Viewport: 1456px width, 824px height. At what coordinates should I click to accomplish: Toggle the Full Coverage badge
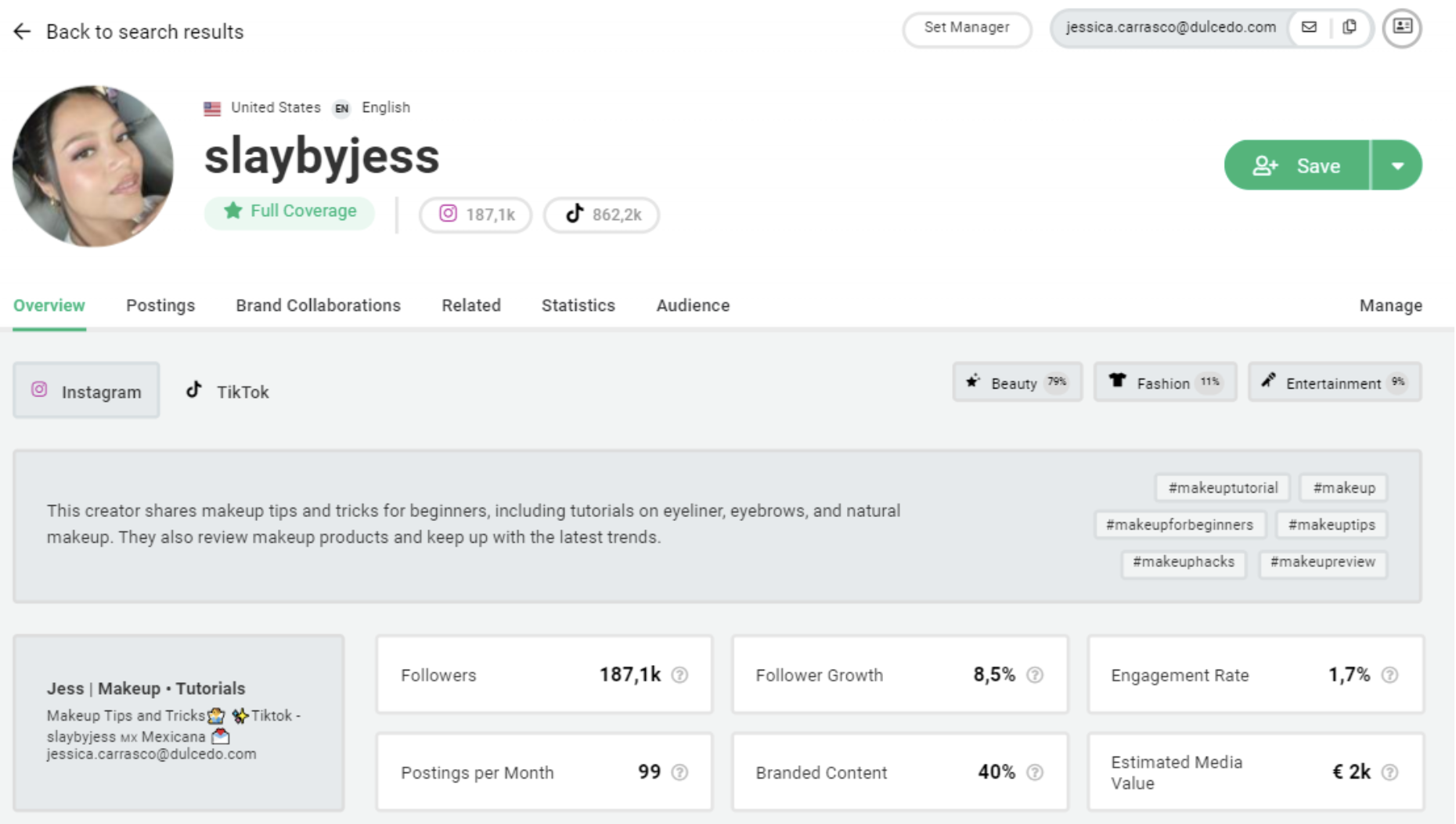(289, 211)
